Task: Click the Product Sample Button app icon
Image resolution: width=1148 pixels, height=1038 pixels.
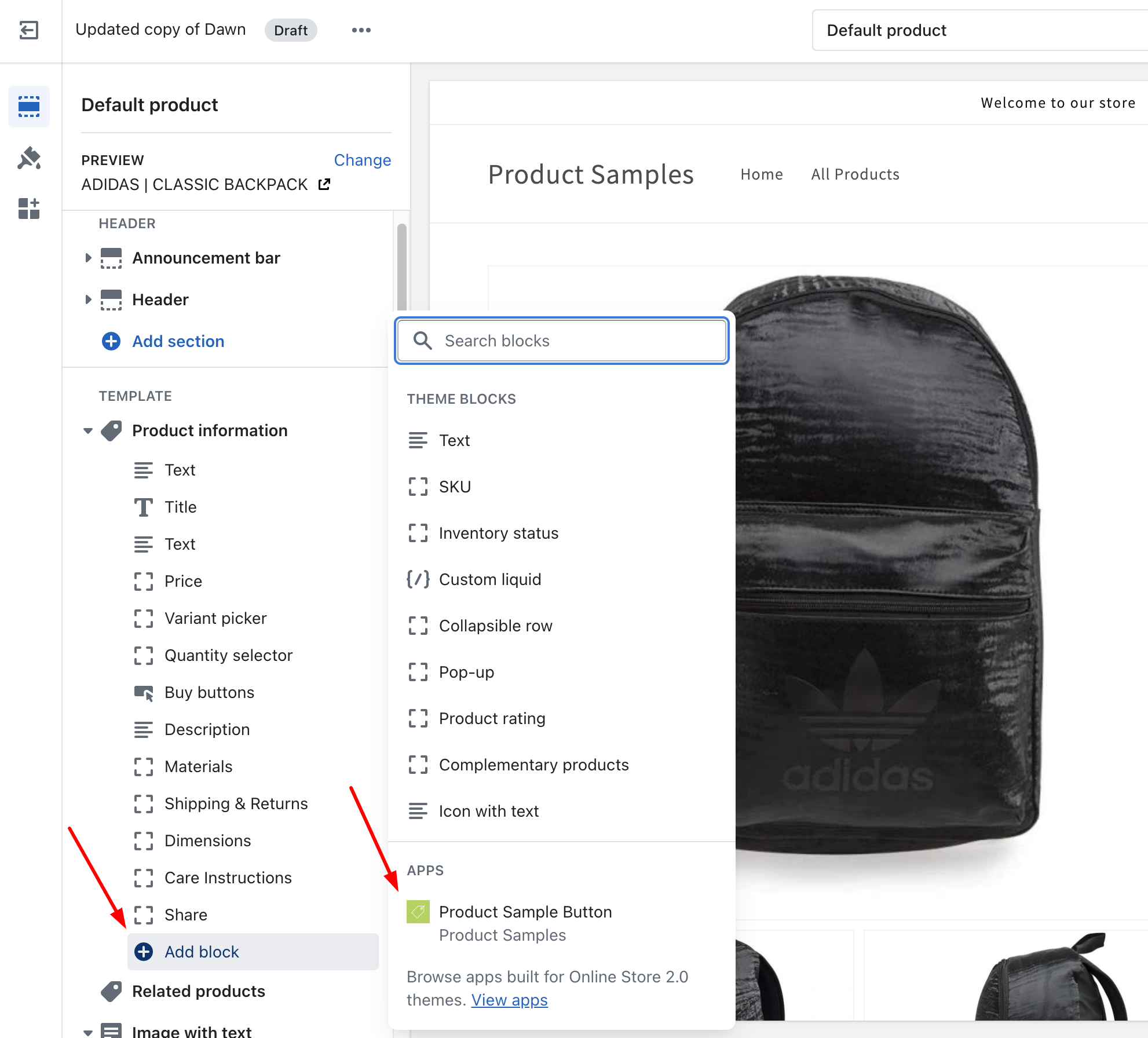Action: point(418,912)
